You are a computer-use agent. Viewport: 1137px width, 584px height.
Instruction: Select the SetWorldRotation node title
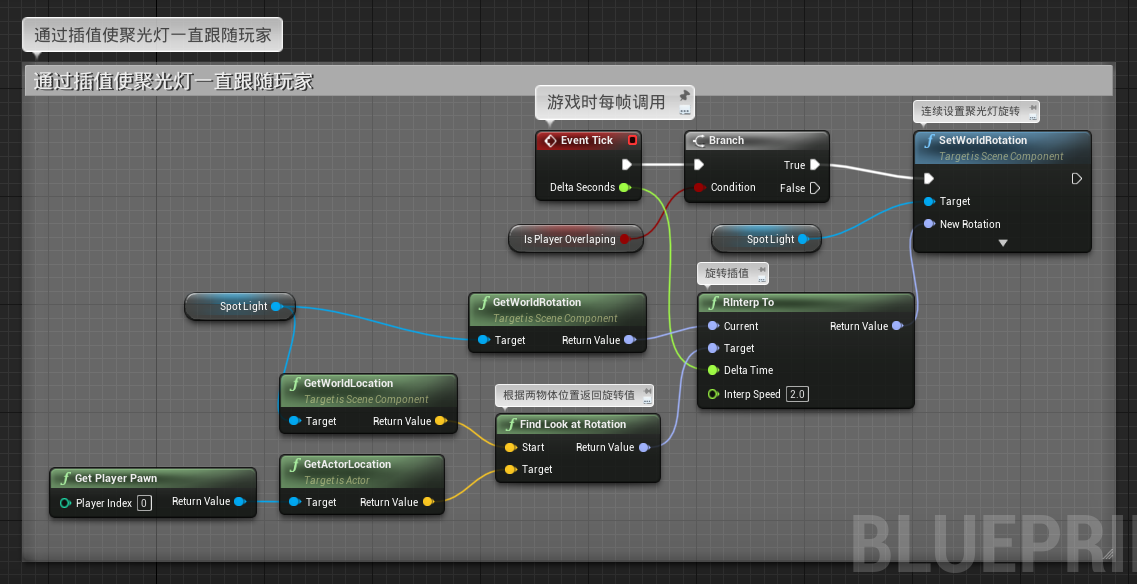[x=983, y=140]
